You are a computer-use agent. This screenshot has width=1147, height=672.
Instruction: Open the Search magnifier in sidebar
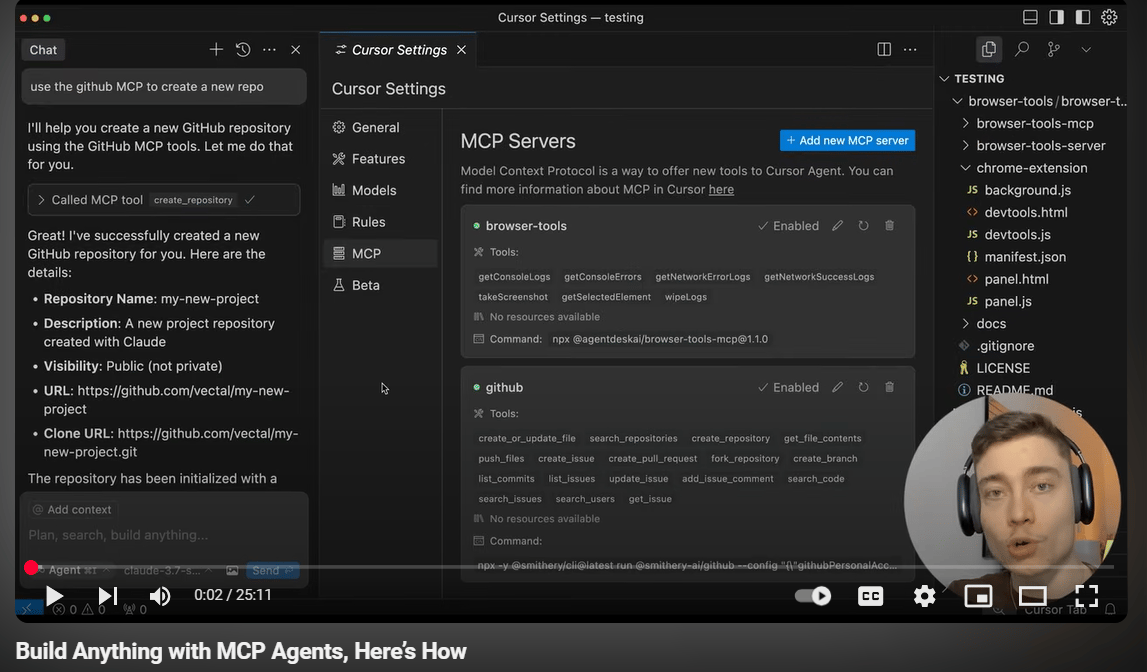1022,49
